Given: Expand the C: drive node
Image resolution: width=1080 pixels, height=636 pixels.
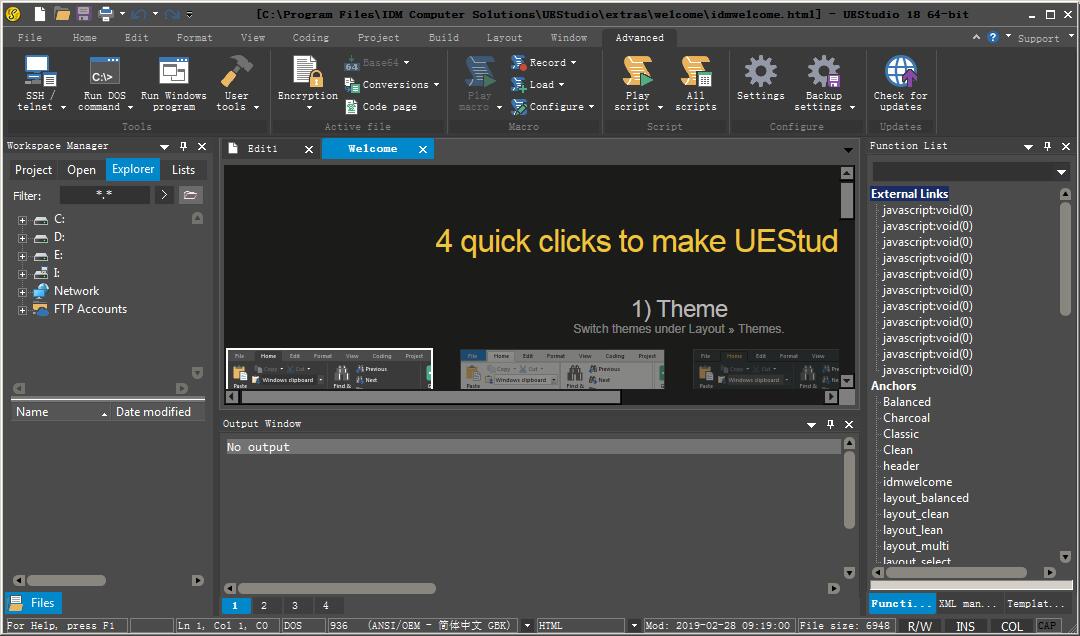Looking at the screenshot, I should click(23, 220).
